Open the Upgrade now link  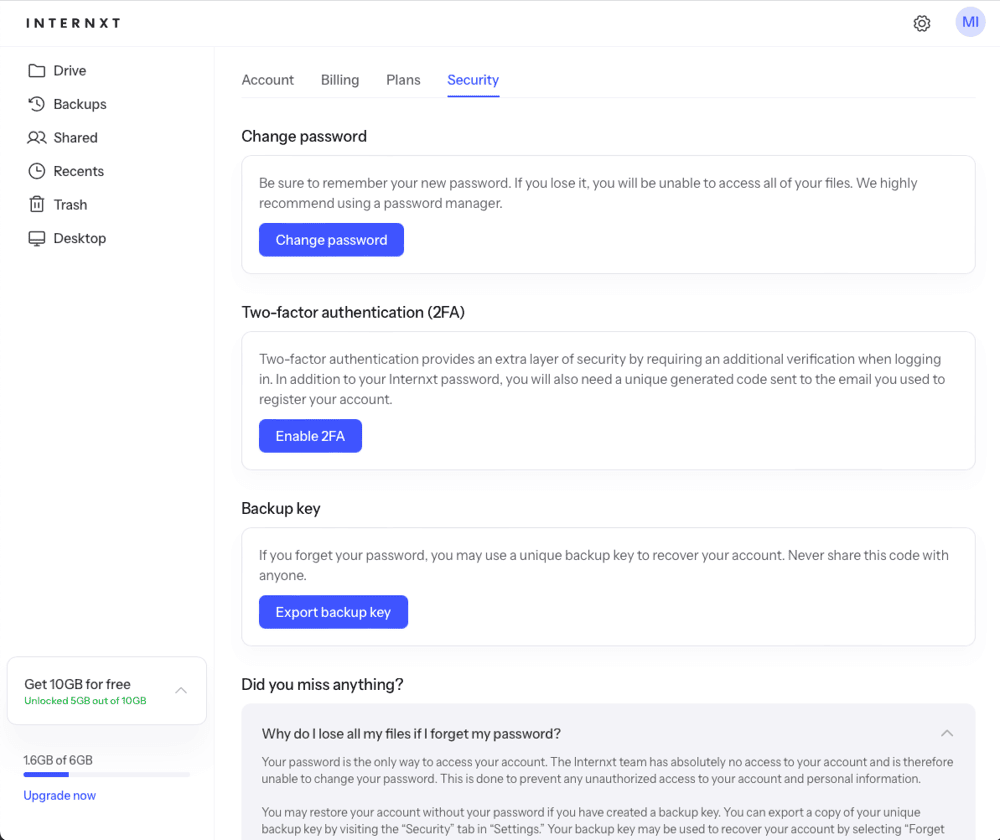59,795
